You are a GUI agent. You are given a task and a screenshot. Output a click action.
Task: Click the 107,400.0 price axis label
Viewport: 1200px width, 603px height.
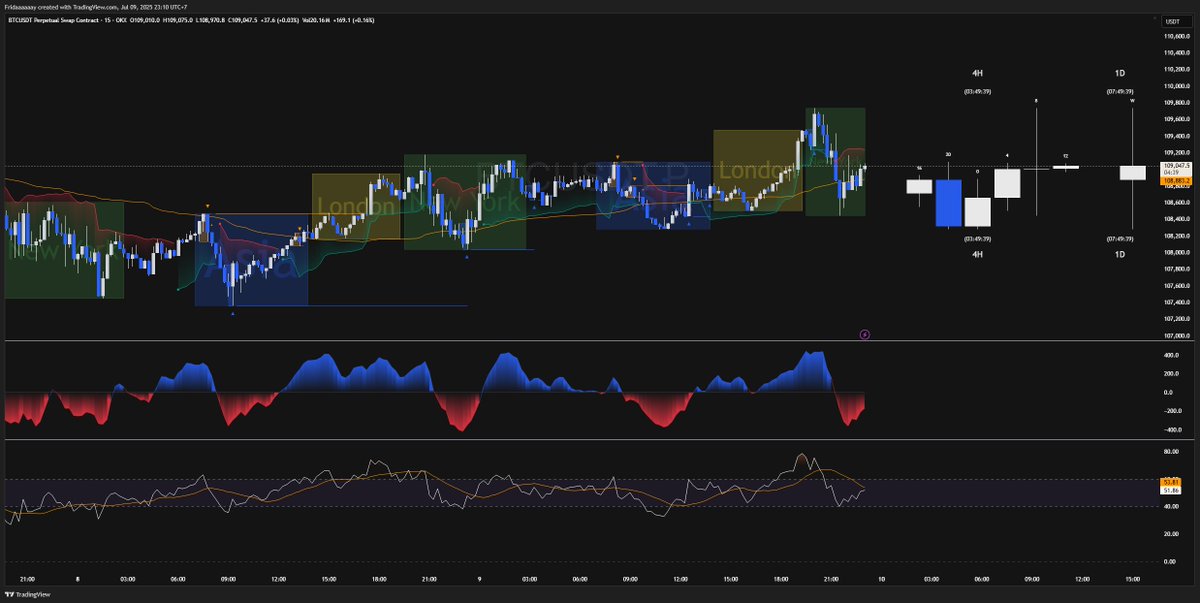coord(1175,302)
